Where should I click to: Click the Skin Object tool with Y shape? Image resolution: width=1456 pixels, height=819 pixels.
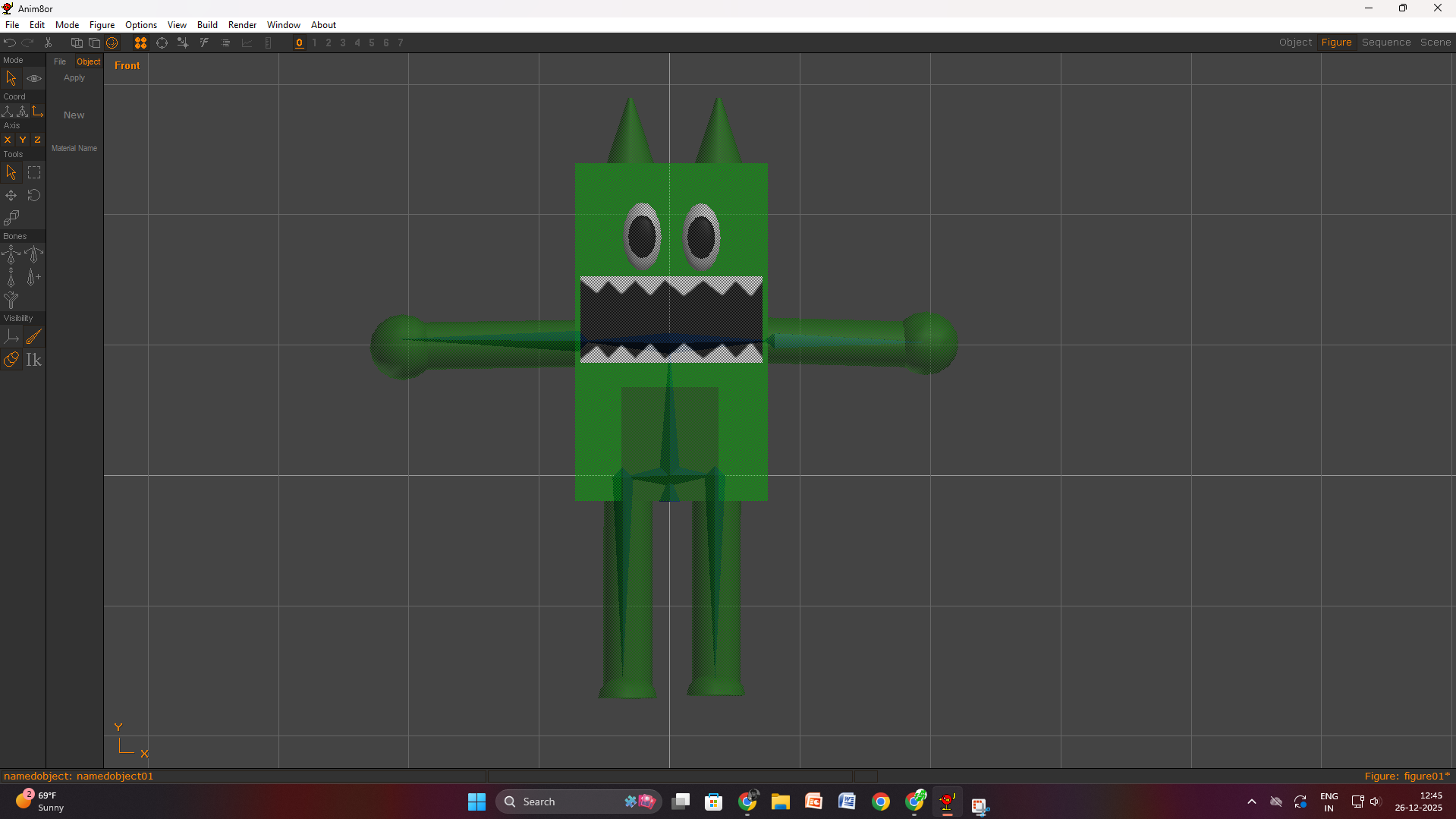pos(11,301)
